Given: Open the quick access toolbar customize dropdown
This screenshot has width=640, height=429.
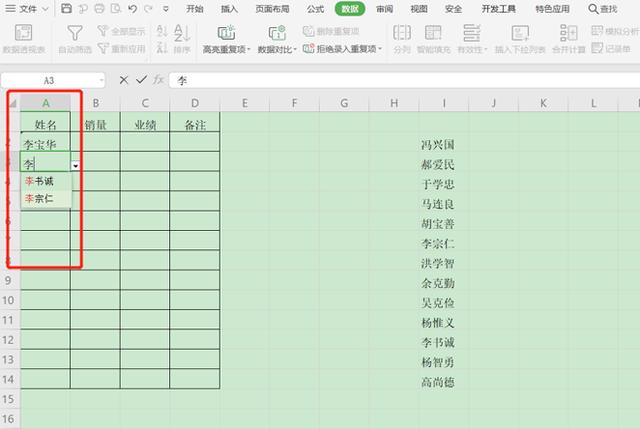Looking at the screenshot, I should (x=166, y=9).
